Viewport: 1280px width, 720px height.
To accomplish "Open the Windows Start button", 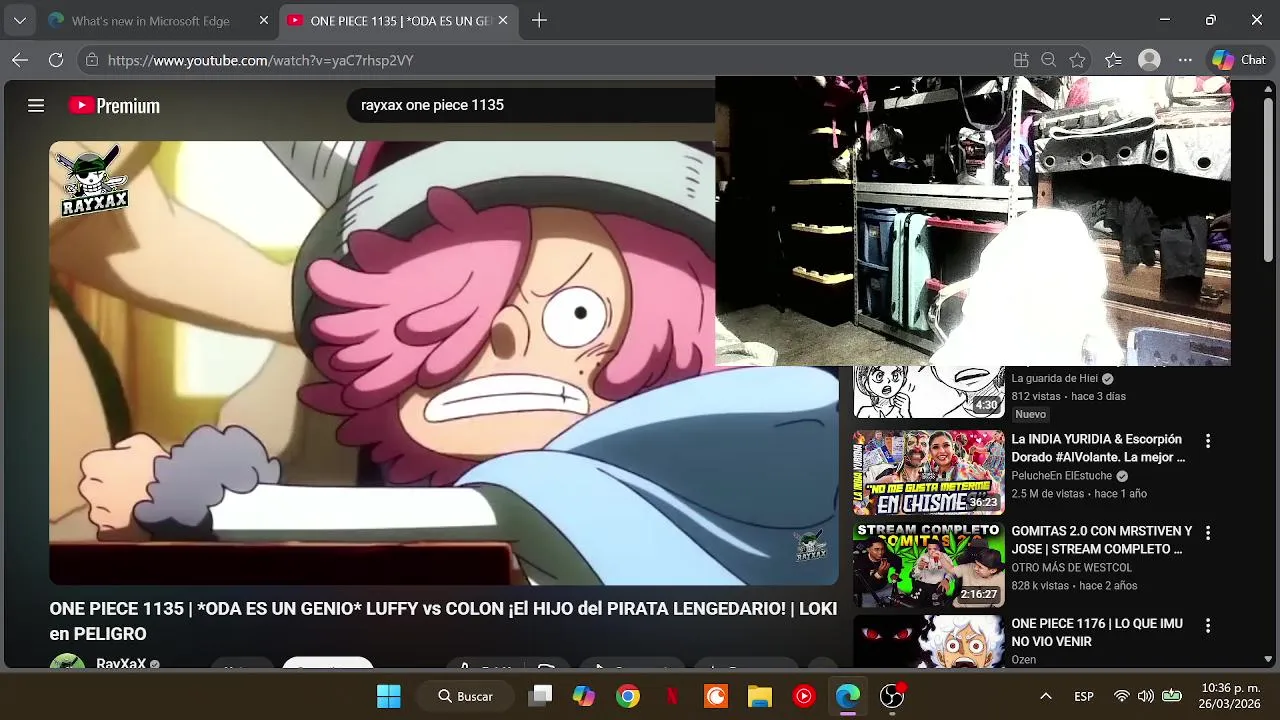I will (x=389, y=696).
